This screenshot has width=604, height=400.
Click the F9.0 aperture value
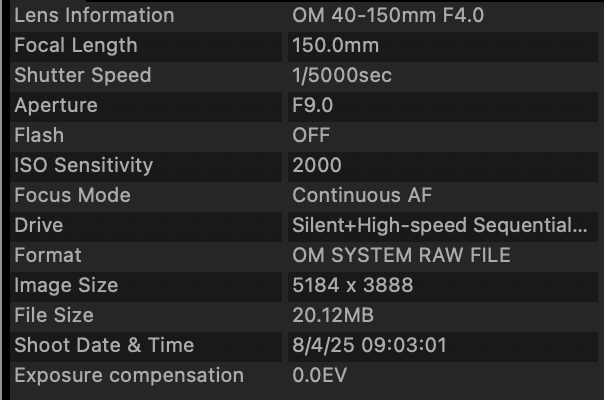tap(312, 105)
